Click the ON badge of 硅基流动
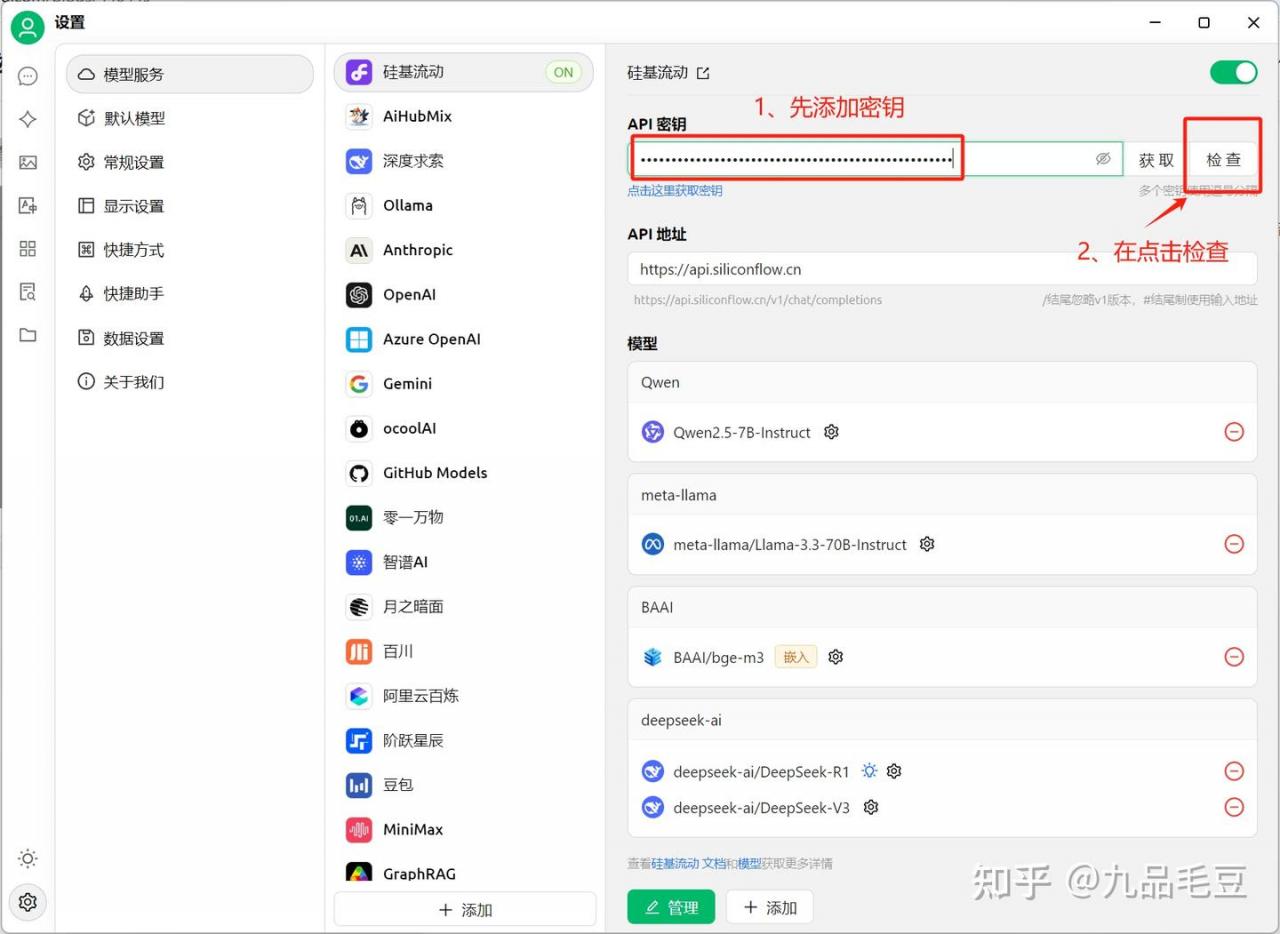Image resolution: width=1280 pixels, height=934 pixels. (x=564, y=72)
